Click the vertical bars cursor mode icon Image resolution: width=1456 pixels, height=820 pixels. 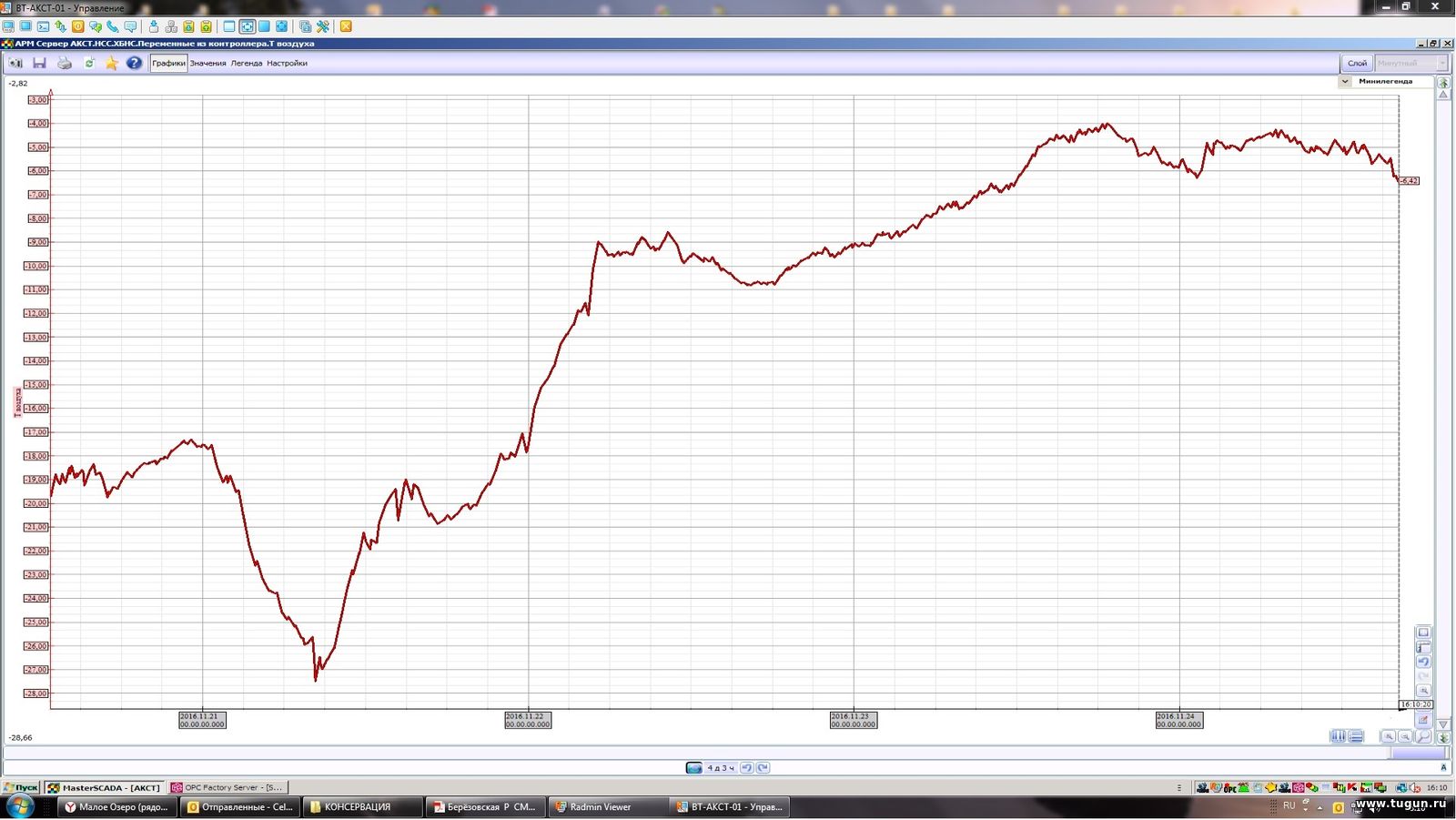(x=1338, y=736)
